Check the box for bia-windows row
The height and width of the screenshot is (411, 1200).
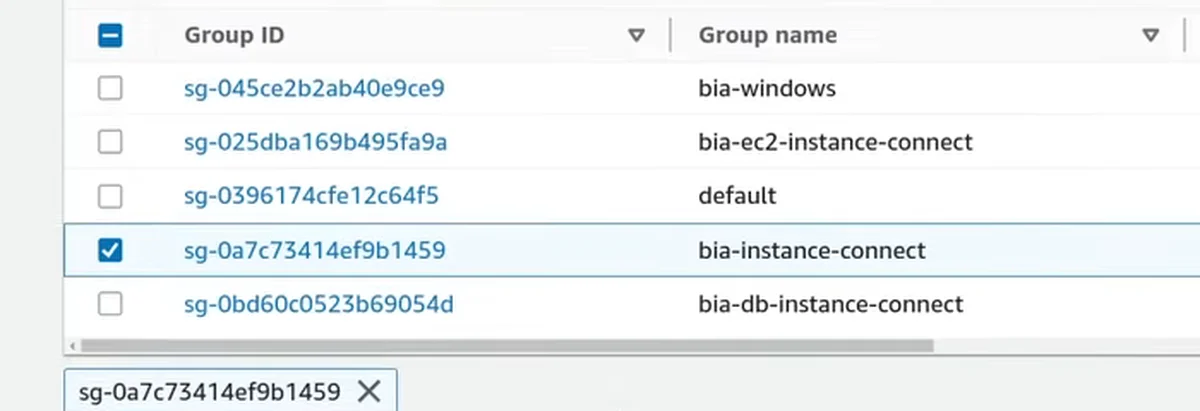tap(110, 88)
